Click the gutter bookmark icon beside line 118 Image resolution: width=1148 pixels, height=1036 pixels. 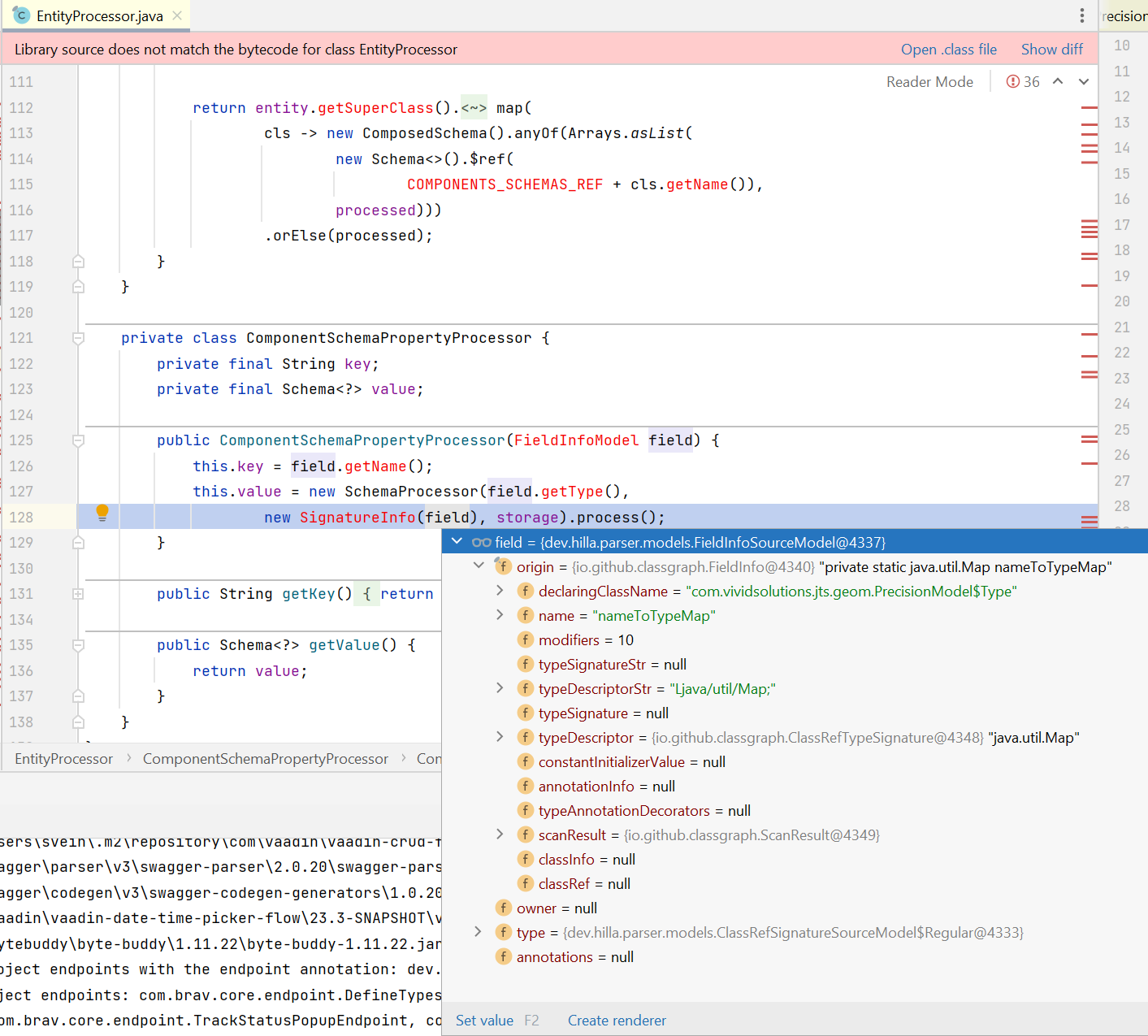click(x=77, y=260)
